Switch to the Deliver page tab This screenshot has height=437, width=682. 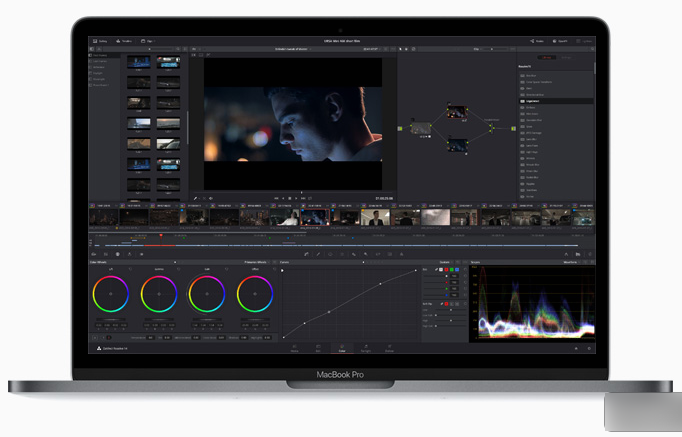tap(389, 348)
